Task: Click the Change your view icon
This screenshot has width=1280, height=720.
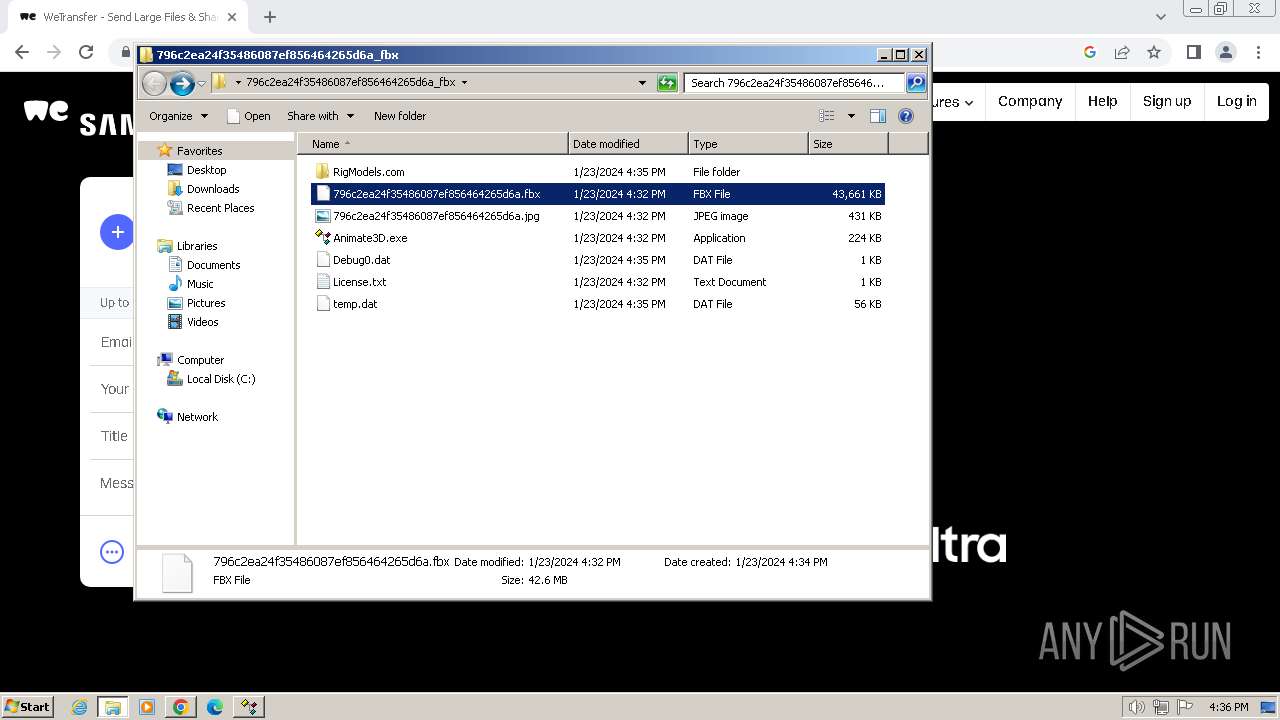Action: [826, 116]
